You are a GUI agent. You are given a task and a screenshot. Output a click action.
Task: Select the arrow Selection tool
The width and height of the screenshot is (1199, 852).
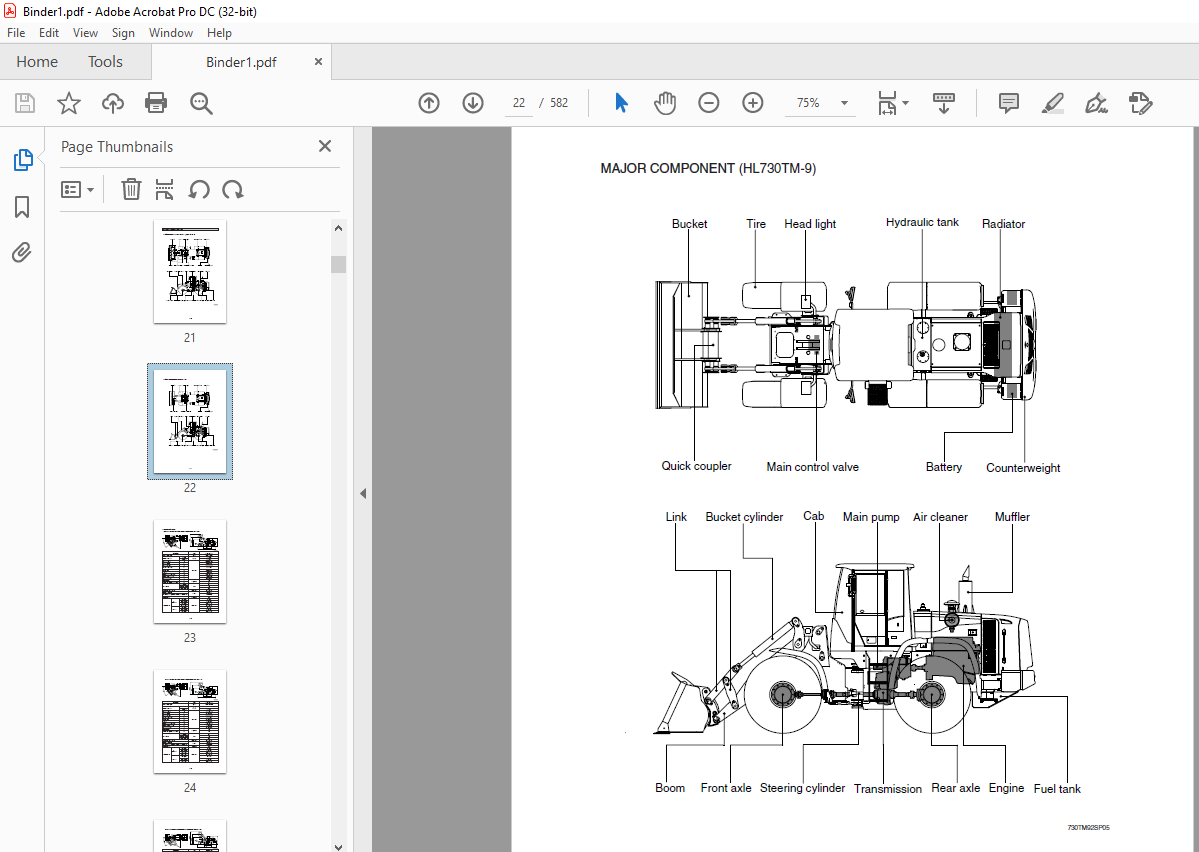(621, 102)
